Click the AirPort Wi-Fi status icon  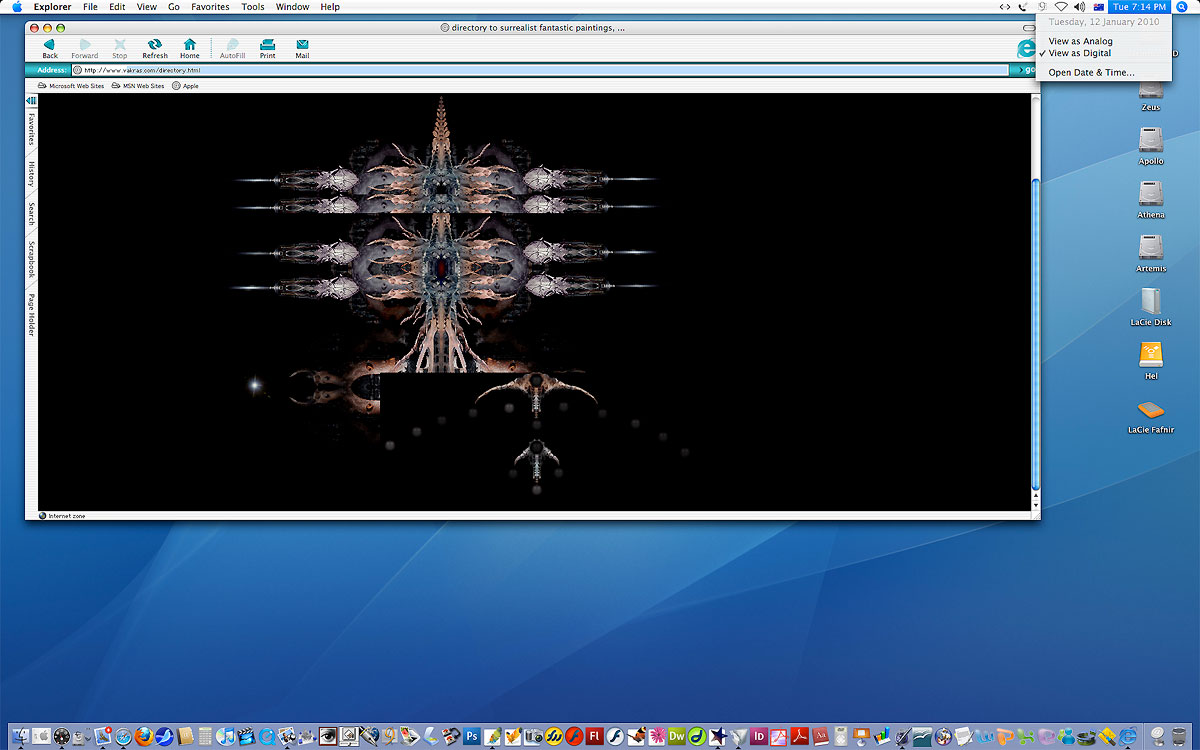point(1061,7)
